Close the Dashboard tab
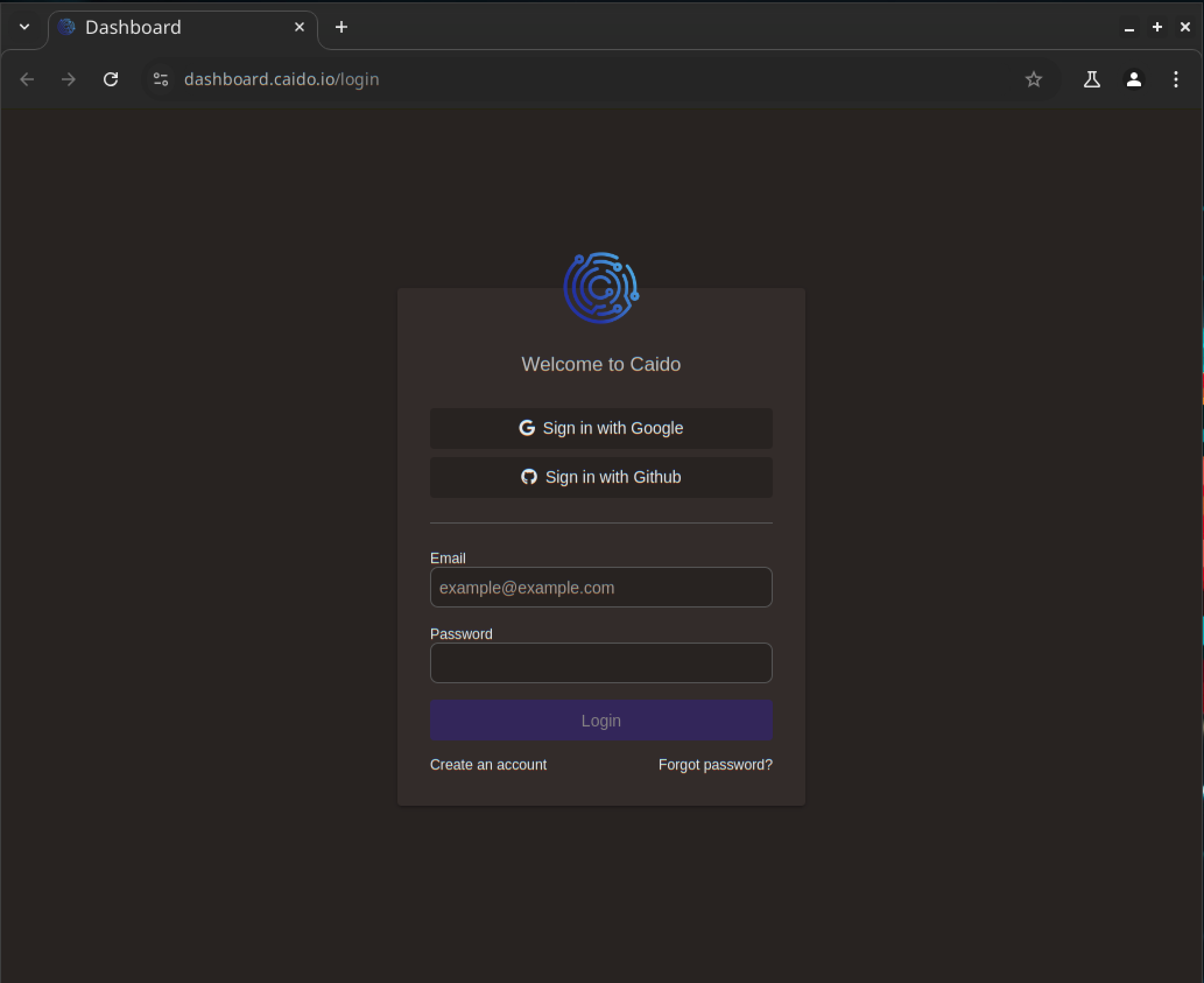 coord(300,27)
